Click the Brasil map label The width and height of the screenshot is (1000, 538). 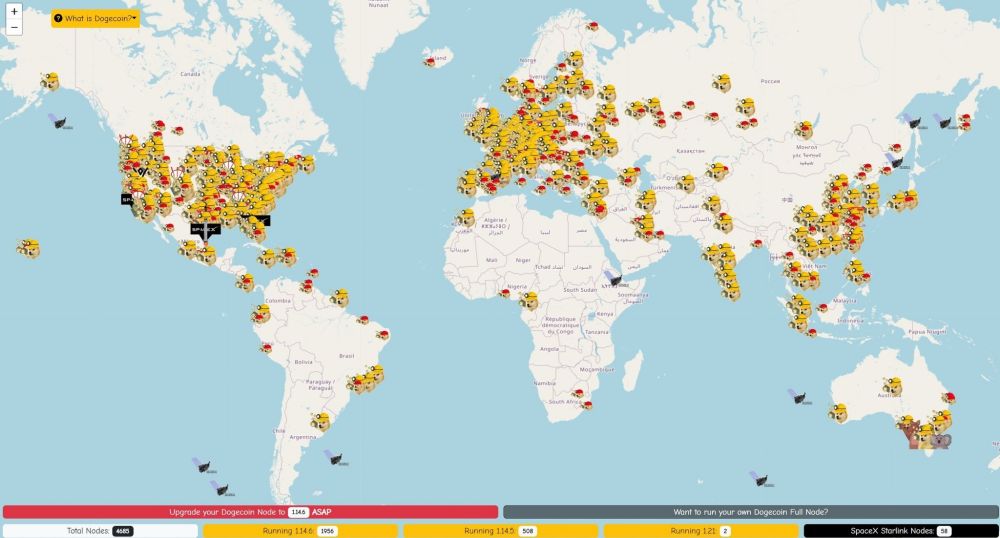[x=346, y=356]
